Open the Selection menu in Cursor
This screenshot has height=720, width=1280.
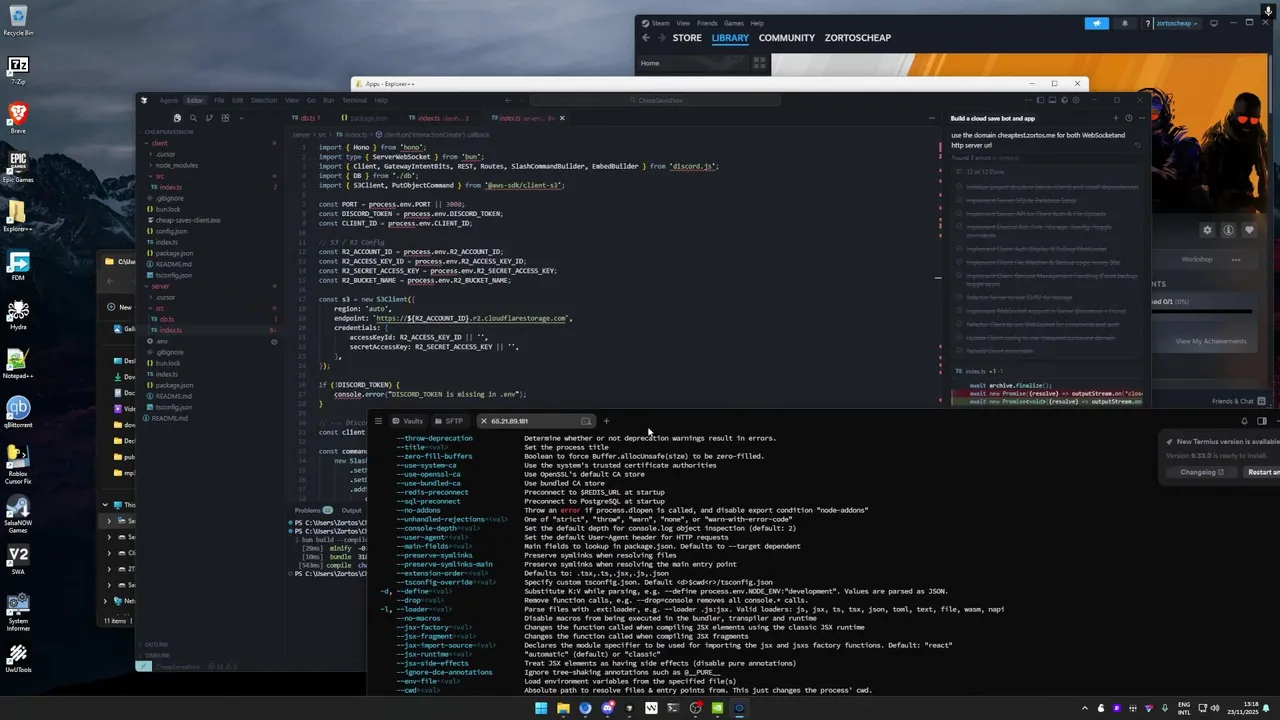coord(264,100)
